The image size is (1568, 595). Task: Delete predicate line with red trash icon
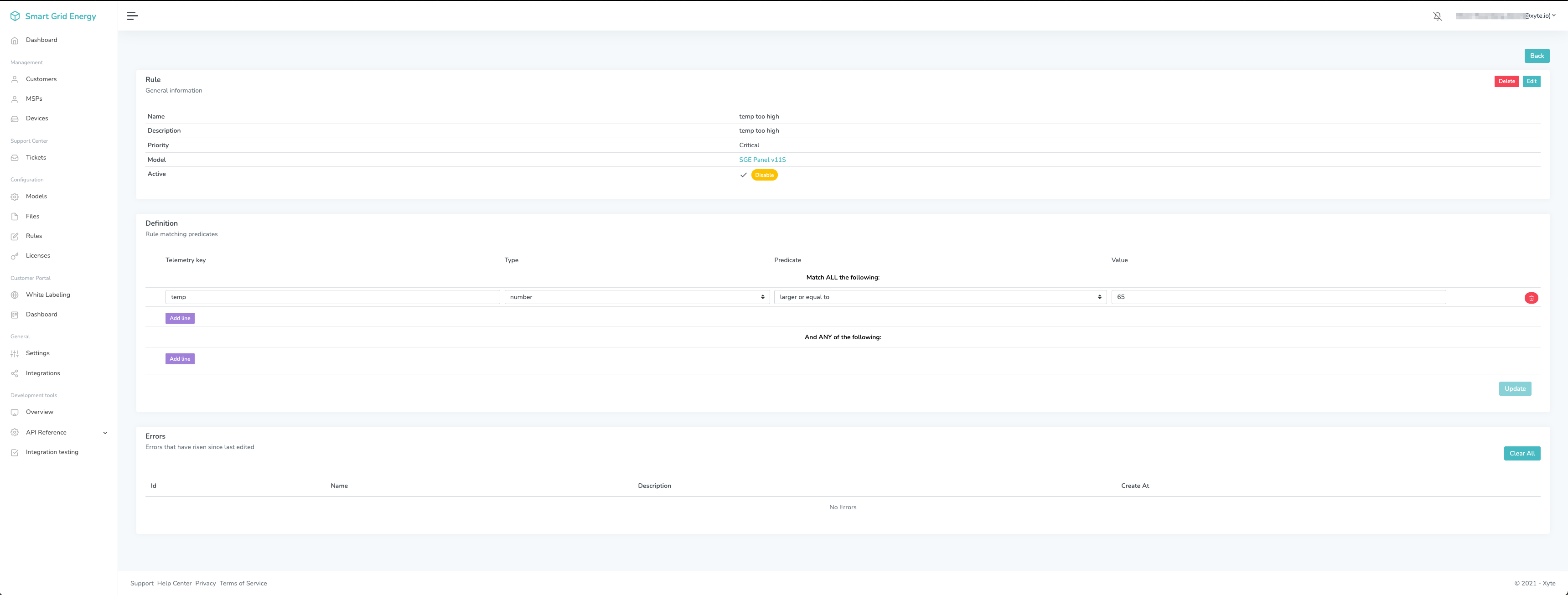1531,298
